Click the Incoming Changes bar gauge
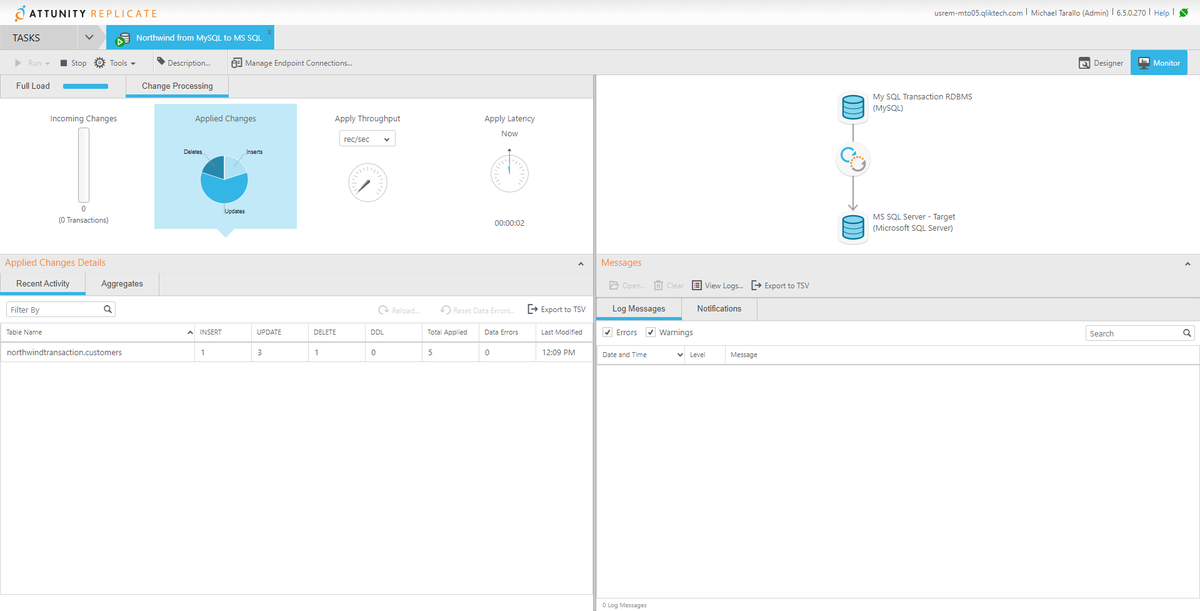Image resolution: width=1200 pixels, height=611 pixels. point(84,165)
